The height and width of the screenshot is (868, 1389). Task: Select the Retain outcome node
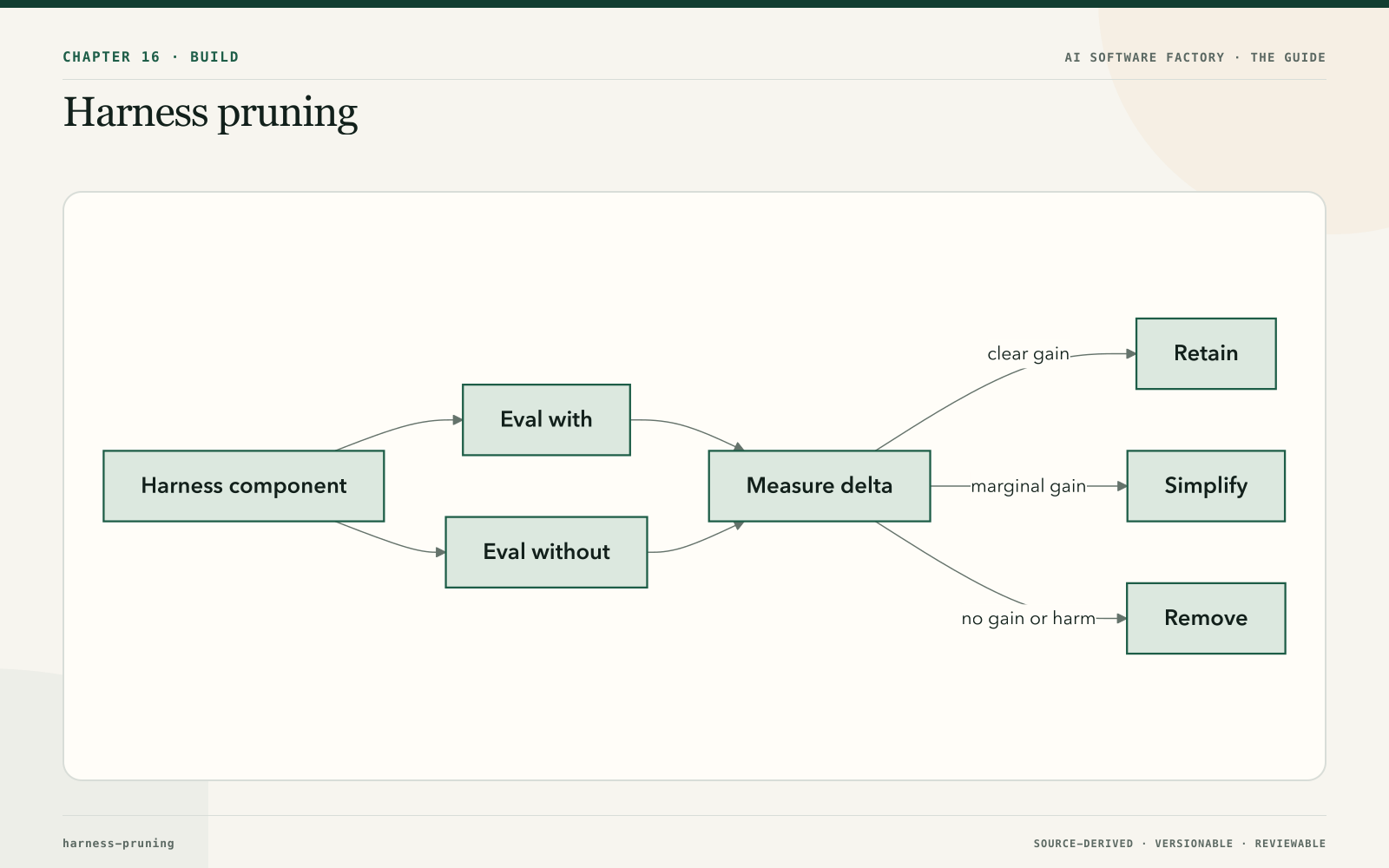coord(1206,353)
